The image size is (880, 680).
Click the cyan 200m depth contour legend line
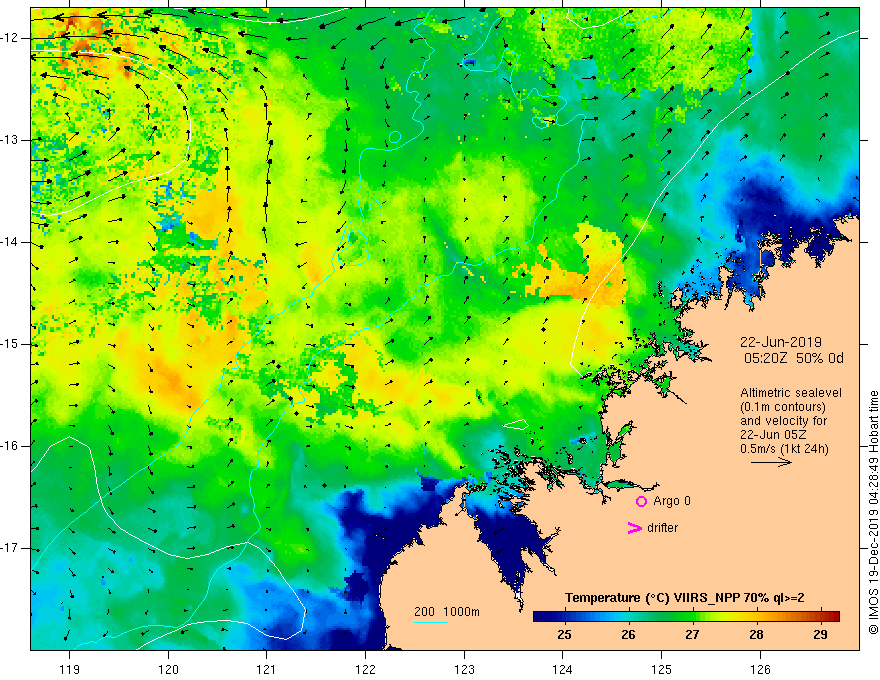430,622
